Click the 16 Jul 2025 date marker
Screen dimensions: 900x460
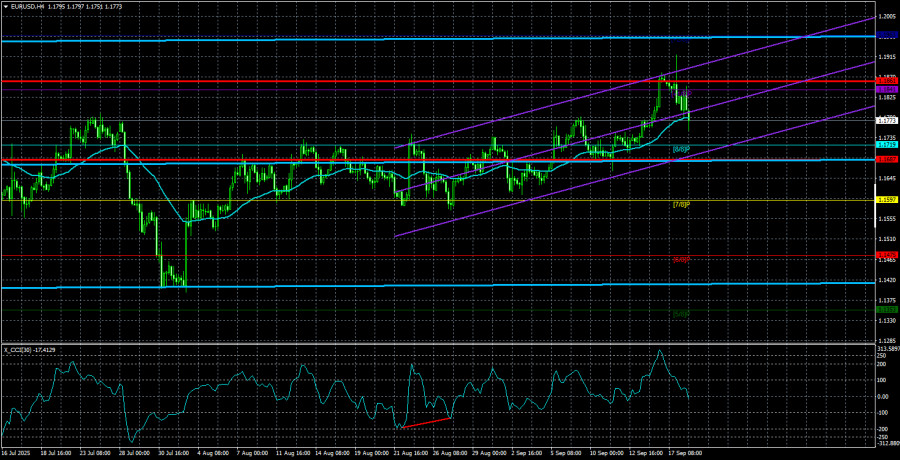pos(18,452)
